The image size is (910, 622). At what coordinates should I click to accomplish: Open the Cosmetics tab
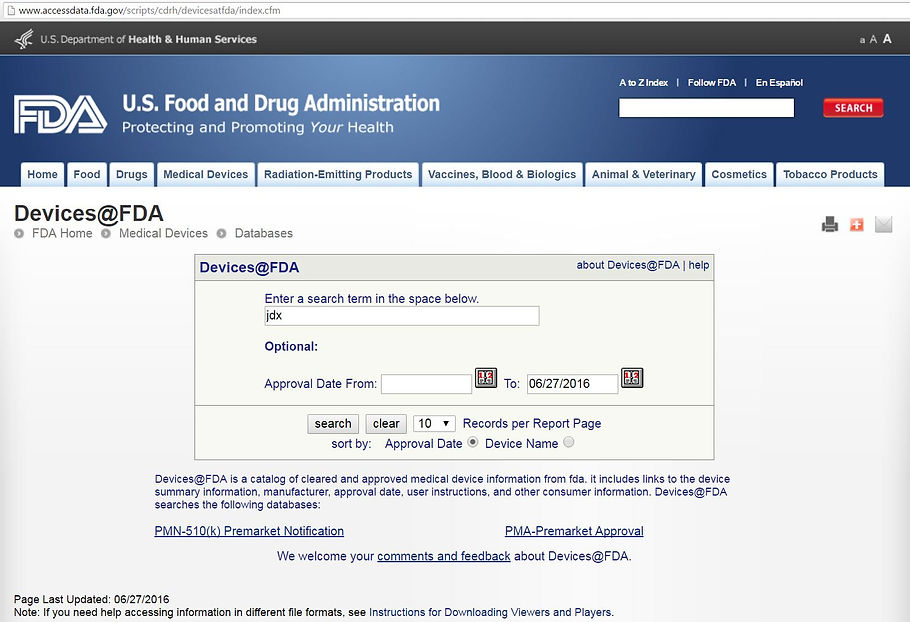click(x=739, y=175)
